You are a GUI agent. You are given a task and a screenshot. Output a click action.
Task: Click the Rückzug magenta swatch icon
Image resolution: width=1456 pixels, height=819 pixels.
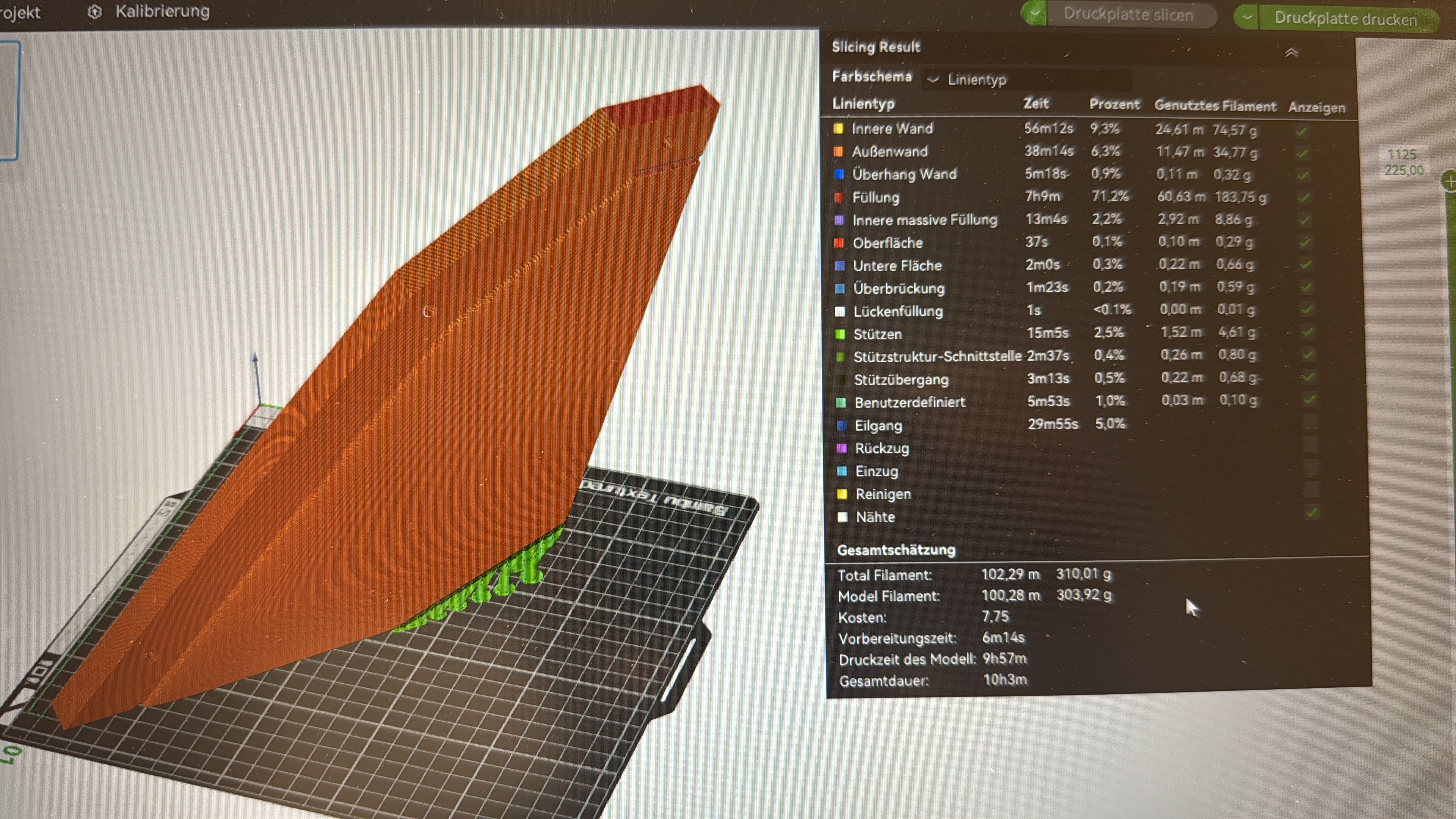tap(841, 448)
